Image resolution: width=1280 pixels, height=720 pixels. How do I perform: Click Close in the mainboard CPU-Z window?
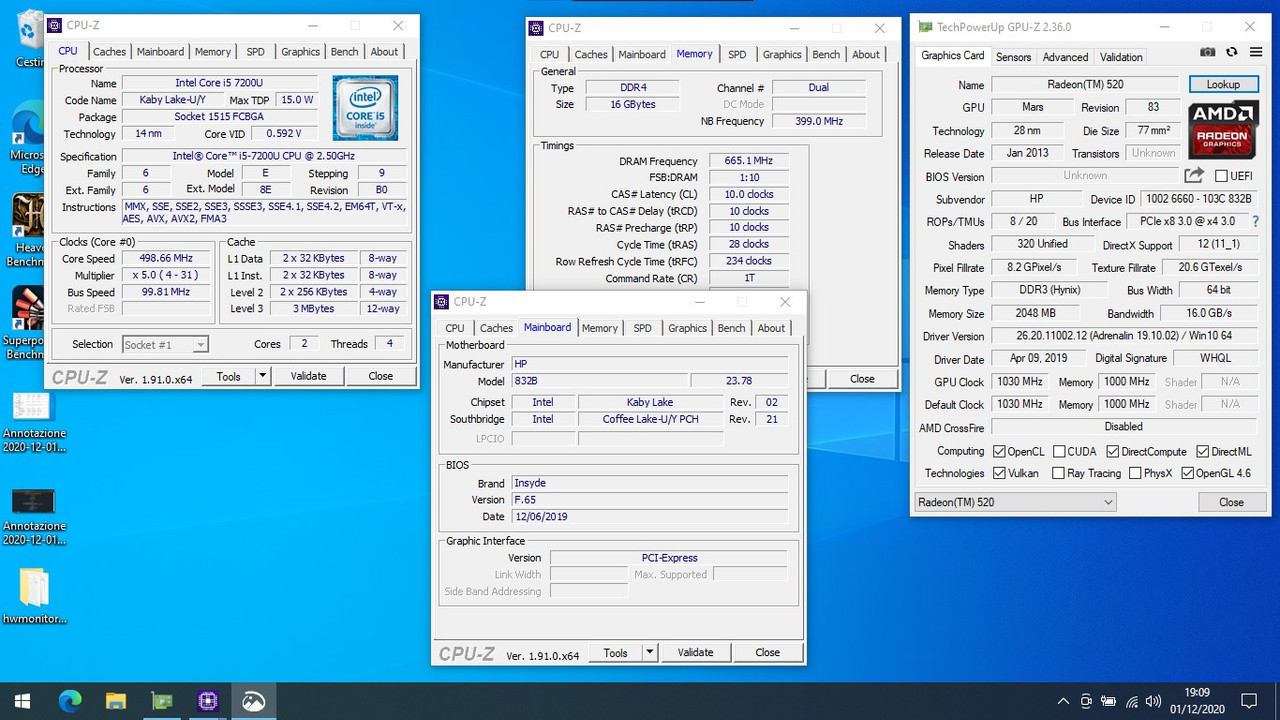pos(768,652)
